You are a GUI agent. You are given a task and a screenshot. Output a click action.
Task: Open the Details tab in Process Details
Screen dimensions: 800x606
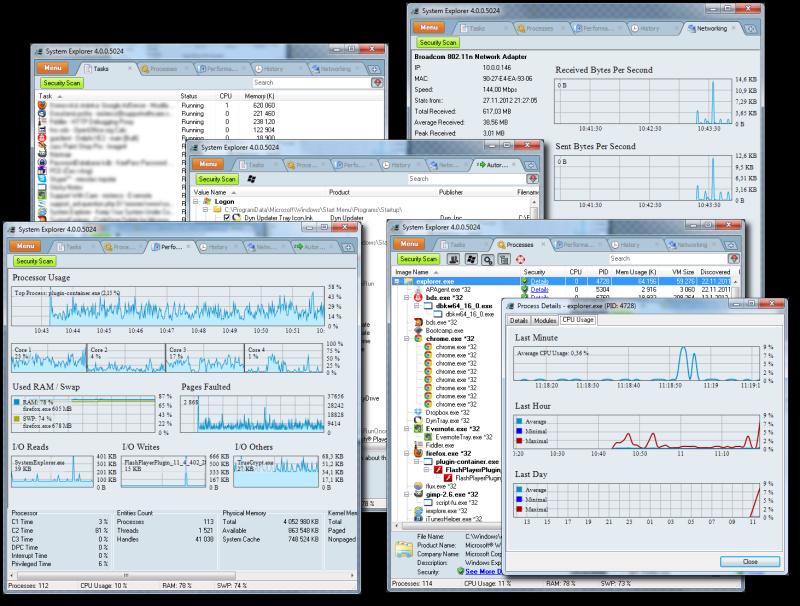519,320
